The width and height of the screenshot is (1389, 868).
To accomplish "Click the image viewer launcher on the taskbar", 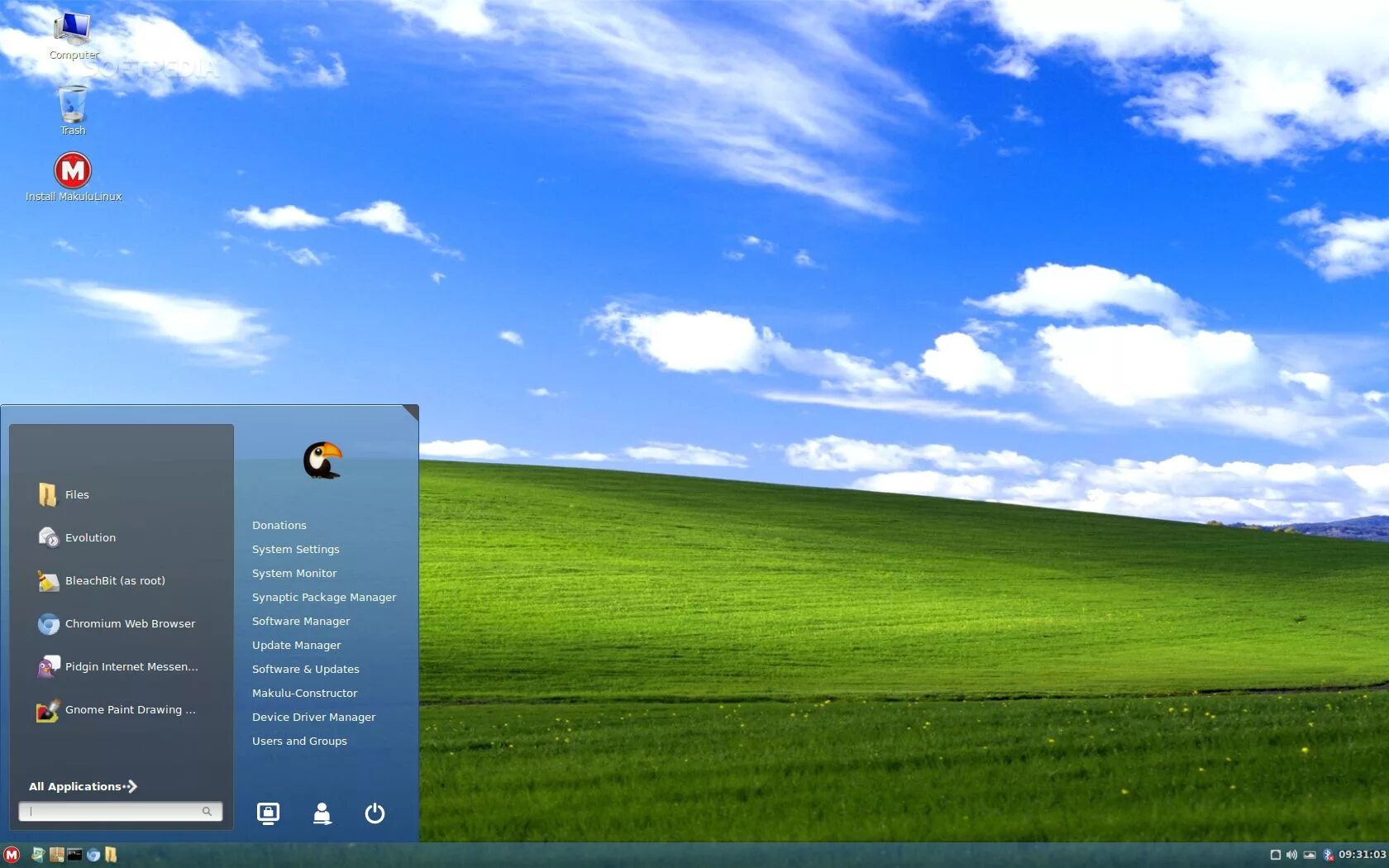I will coord(37,855).
